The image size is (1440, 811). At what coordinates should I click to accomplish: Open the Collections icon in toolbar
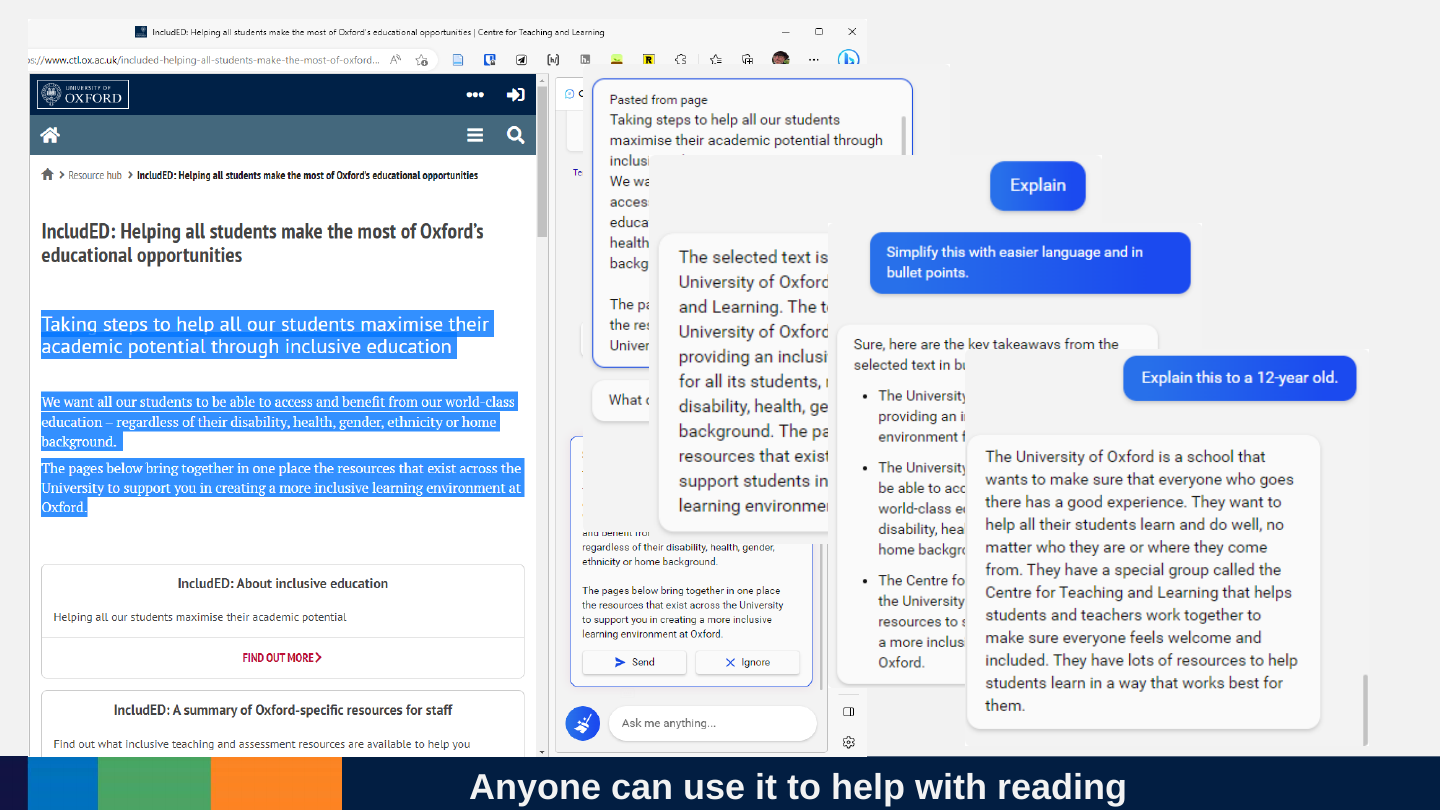[x=747, y=60]
